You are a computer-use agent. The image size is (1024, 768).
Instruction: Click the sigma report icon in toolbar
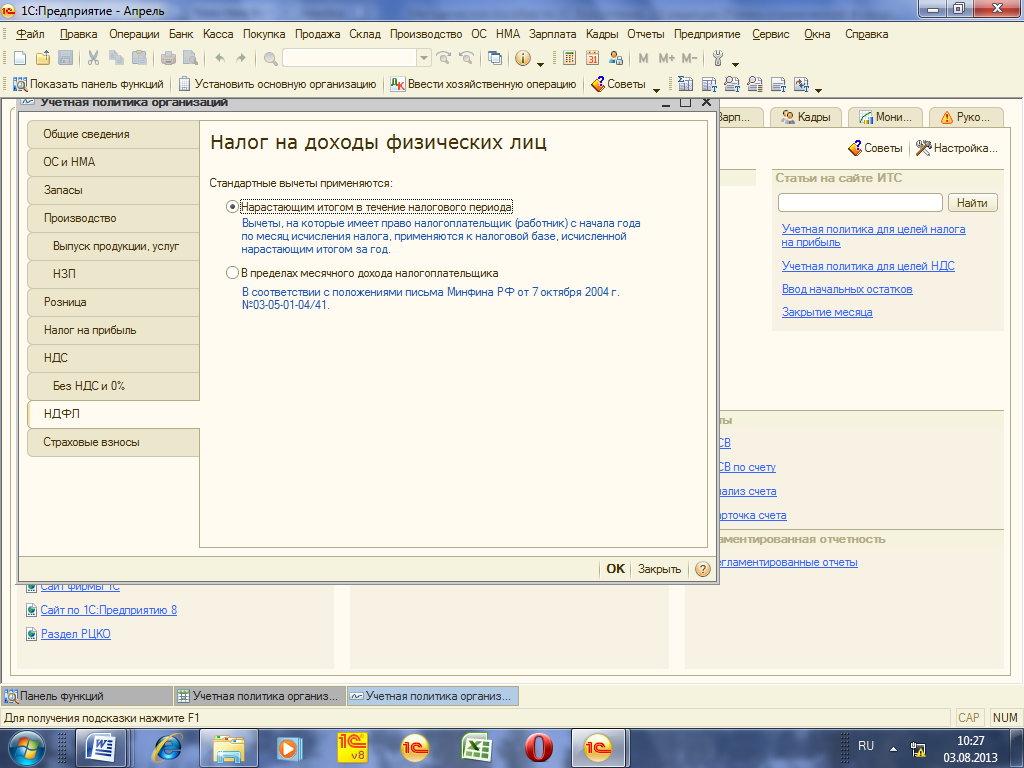pos(685,84)
